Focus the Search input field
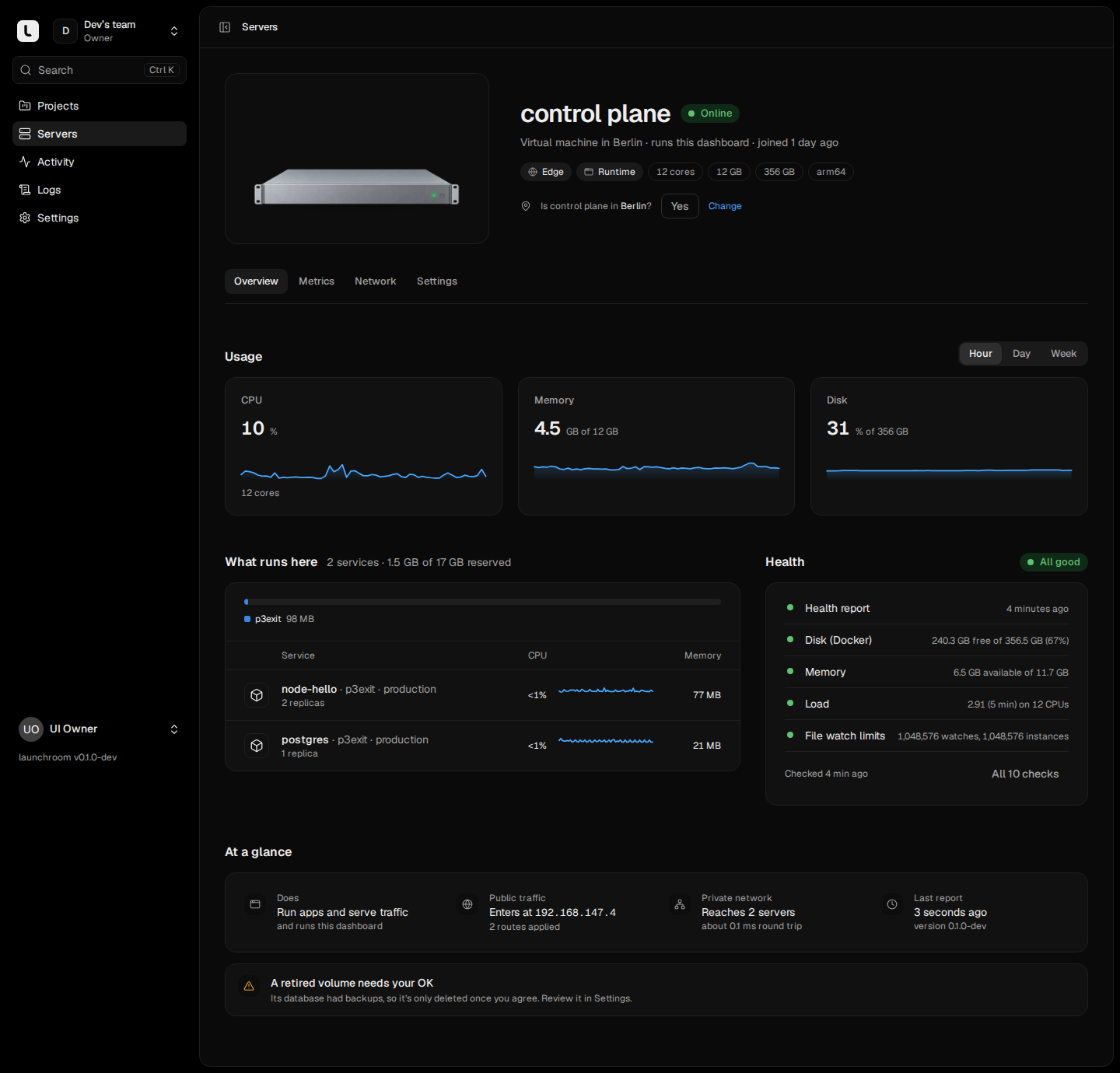This screenshot has height=1073, width=1120. pos(100,70)
